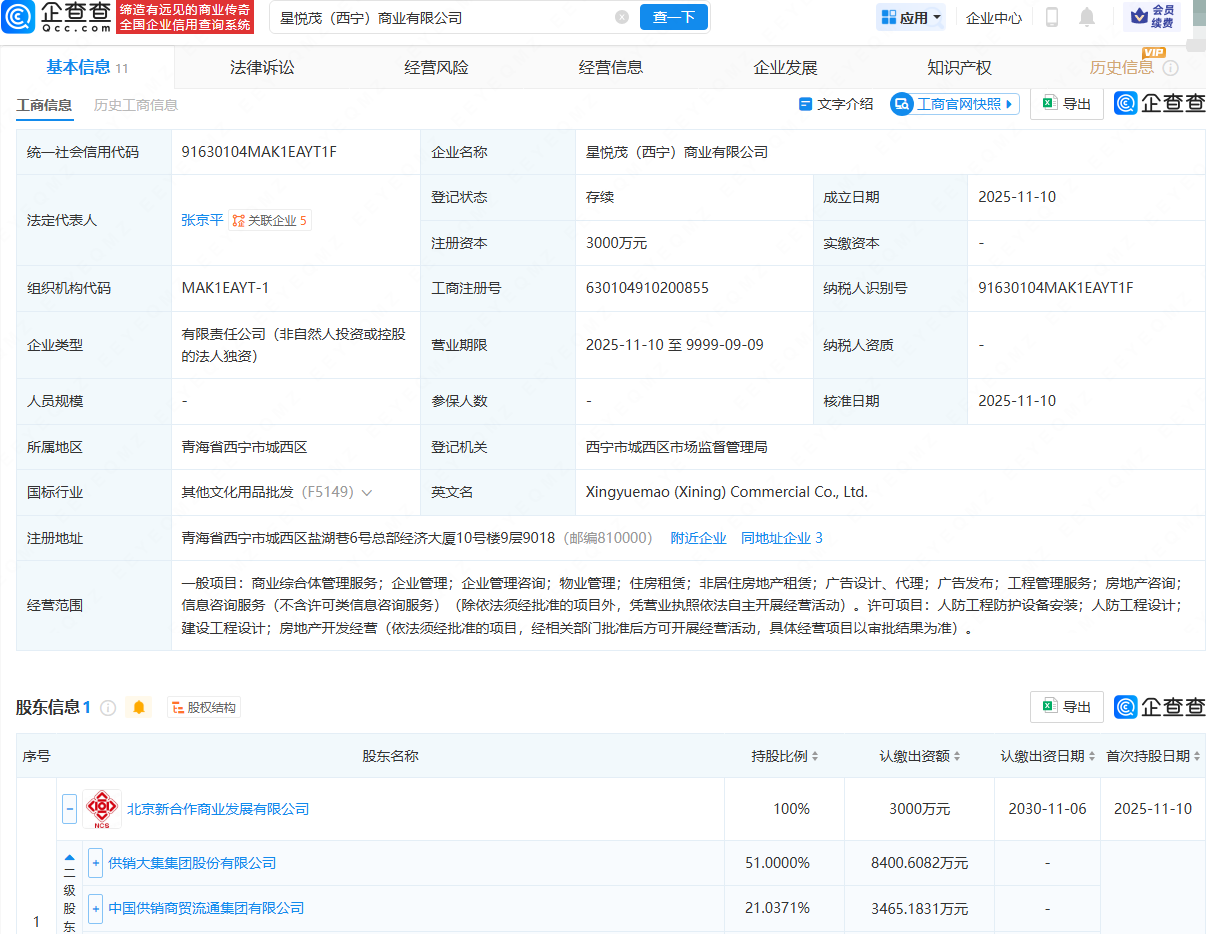This screenshot has height=934, width=1206.
Task: Click the notification bell icon in the top bar
Action: (x=1085, y=18)
